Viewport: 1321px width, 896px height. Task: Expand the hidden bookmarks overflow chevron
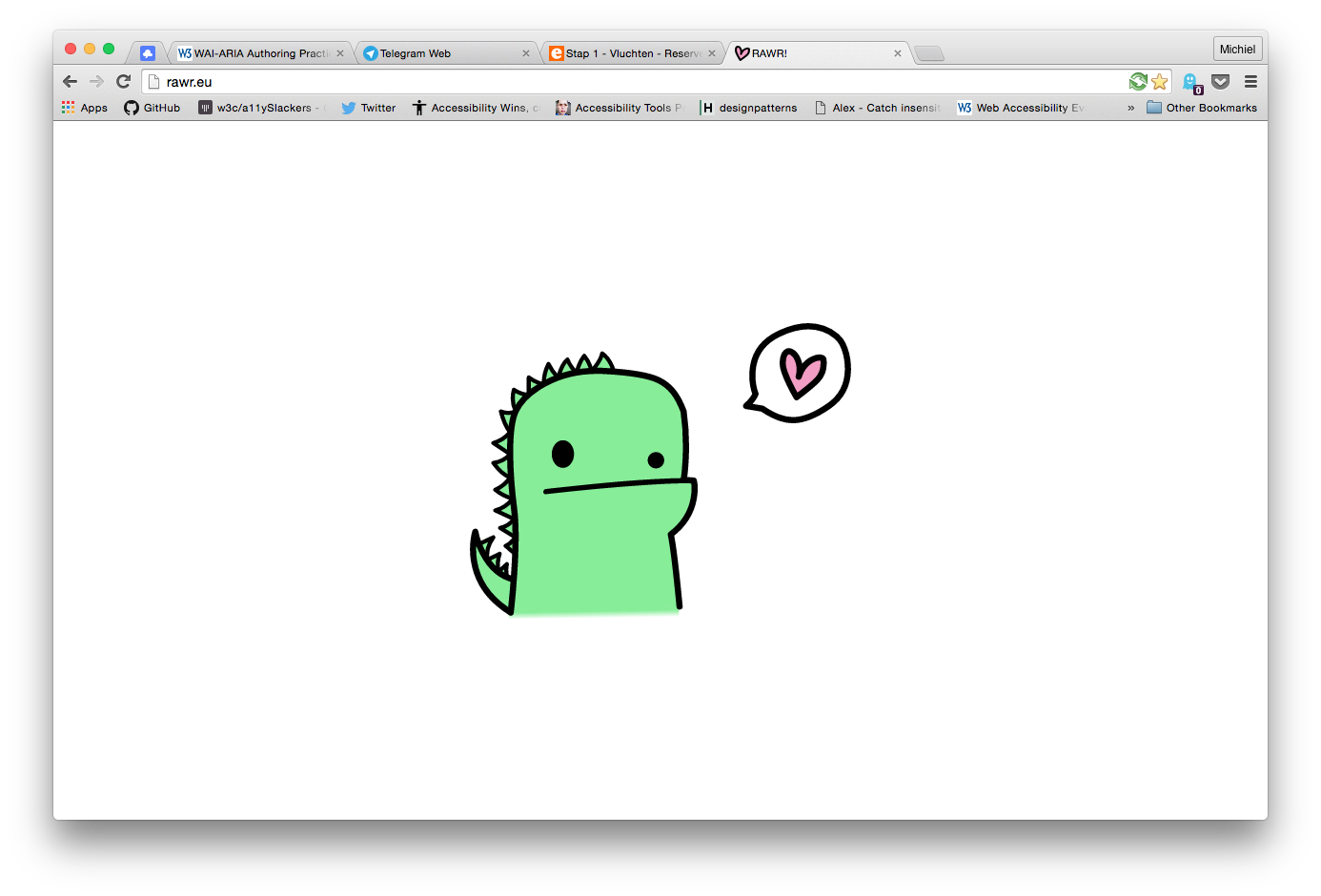1131,108
